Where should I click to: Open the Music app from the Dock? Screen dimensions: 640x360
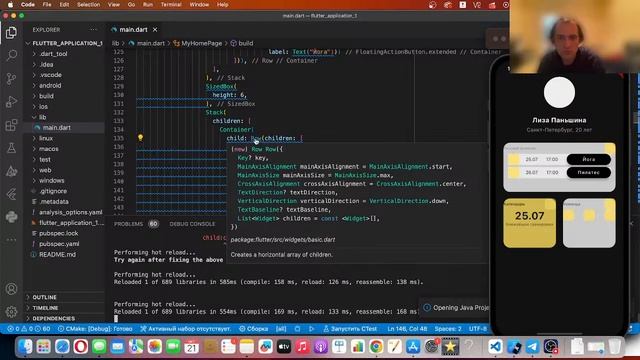coord(302,347)
